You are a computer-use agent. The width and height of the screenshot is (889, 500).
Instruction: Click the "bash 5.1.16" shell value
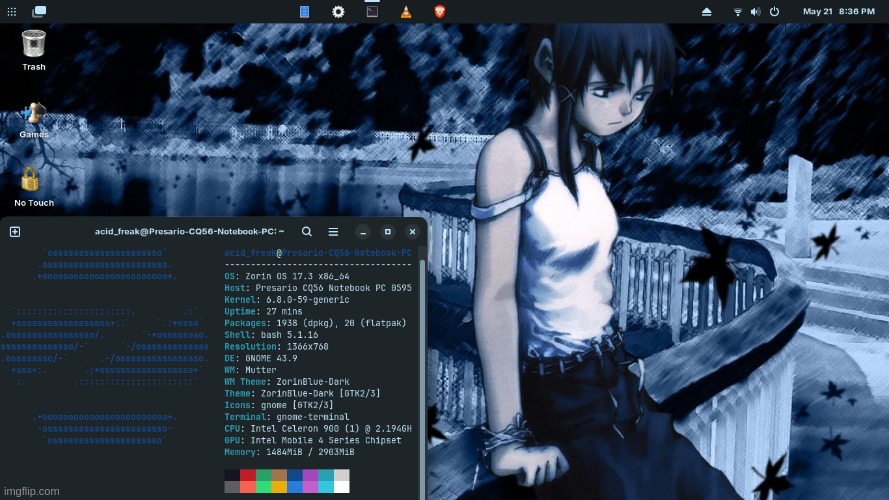coord(289,335)
